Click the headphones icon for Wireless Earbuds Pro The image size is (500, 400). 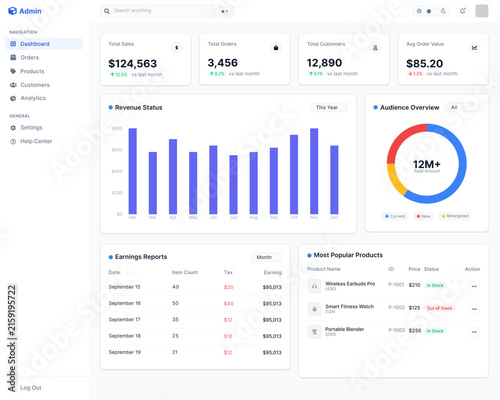(x=314, y=286)
